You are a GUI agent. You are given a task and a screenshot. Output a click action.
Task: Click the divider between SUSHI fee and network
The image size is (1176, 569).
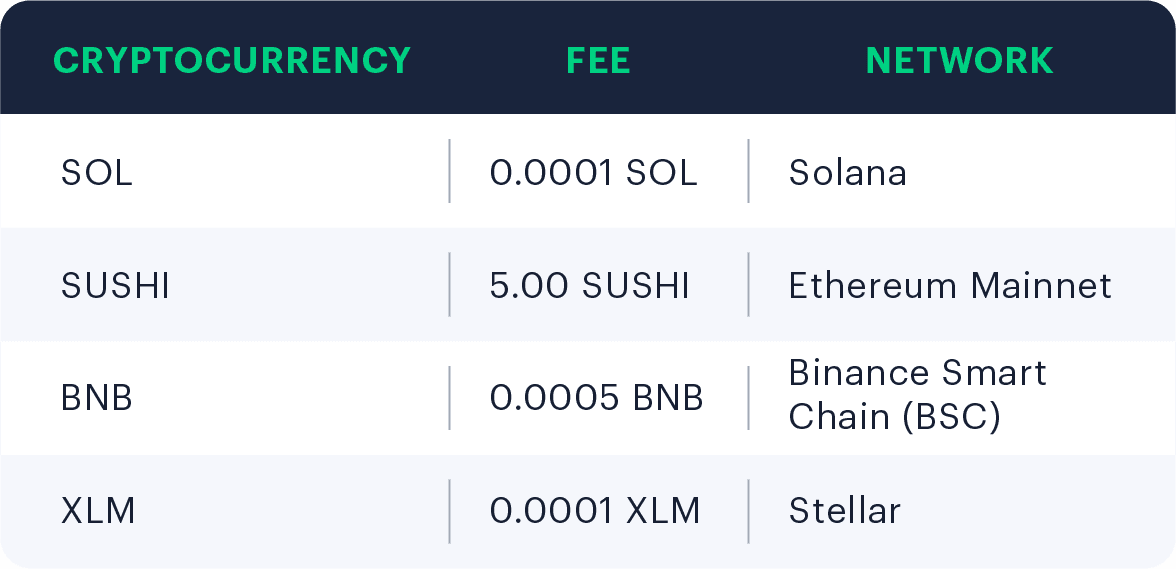pos(748,284)
